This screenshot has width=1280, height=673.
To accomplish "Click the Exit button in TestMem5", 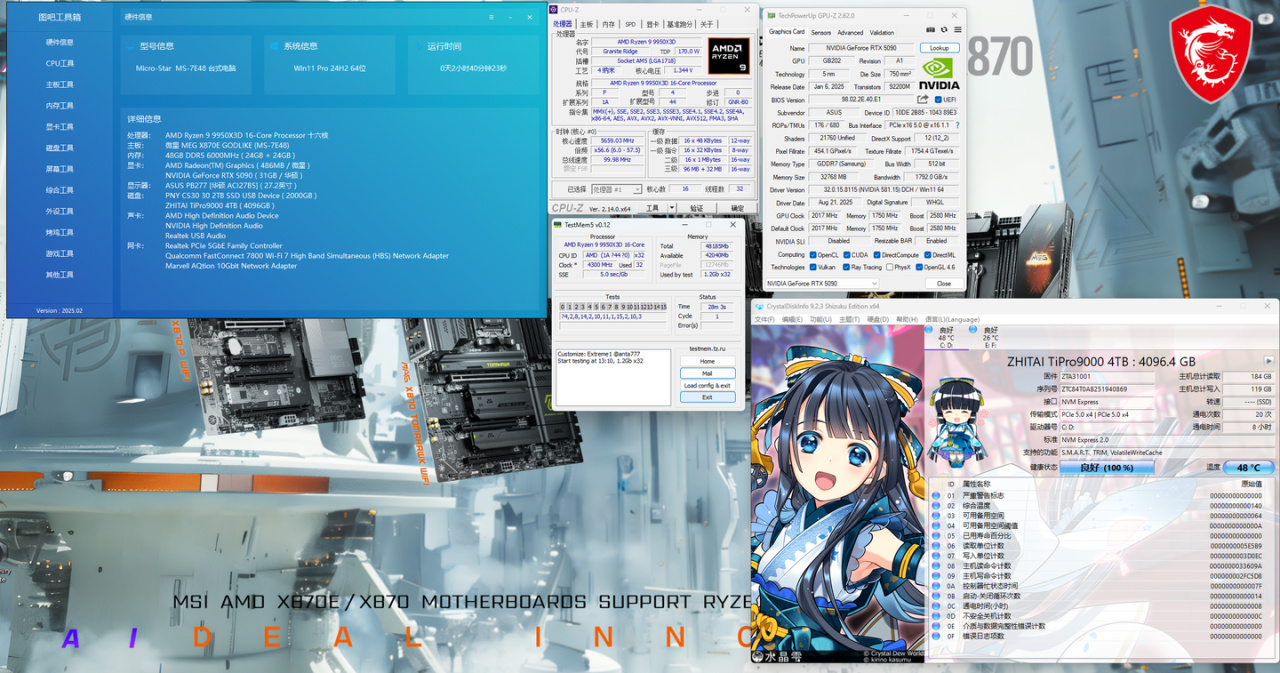I will tap(707, 397).
